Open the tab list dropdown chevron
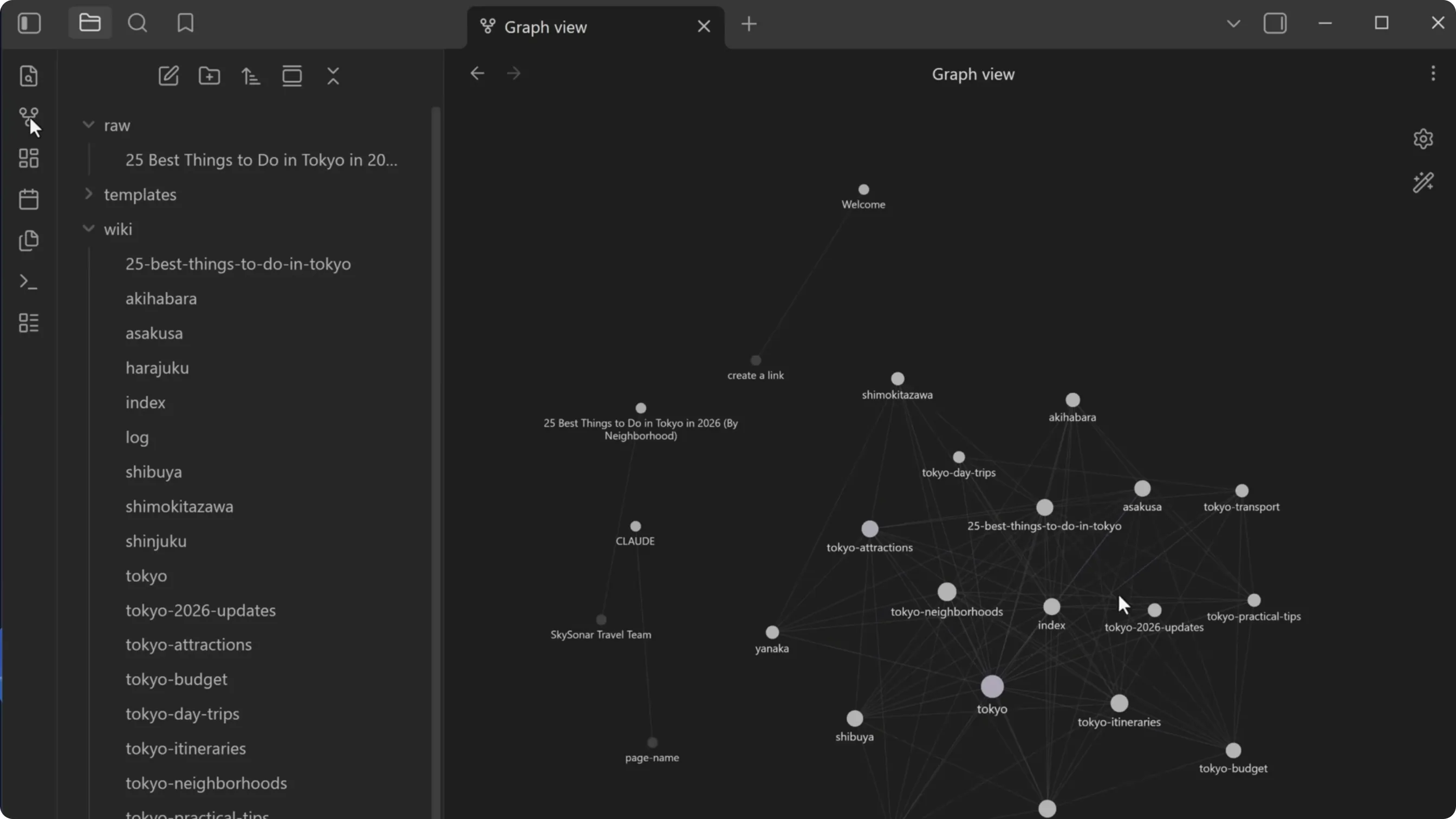 (1234, 24)
